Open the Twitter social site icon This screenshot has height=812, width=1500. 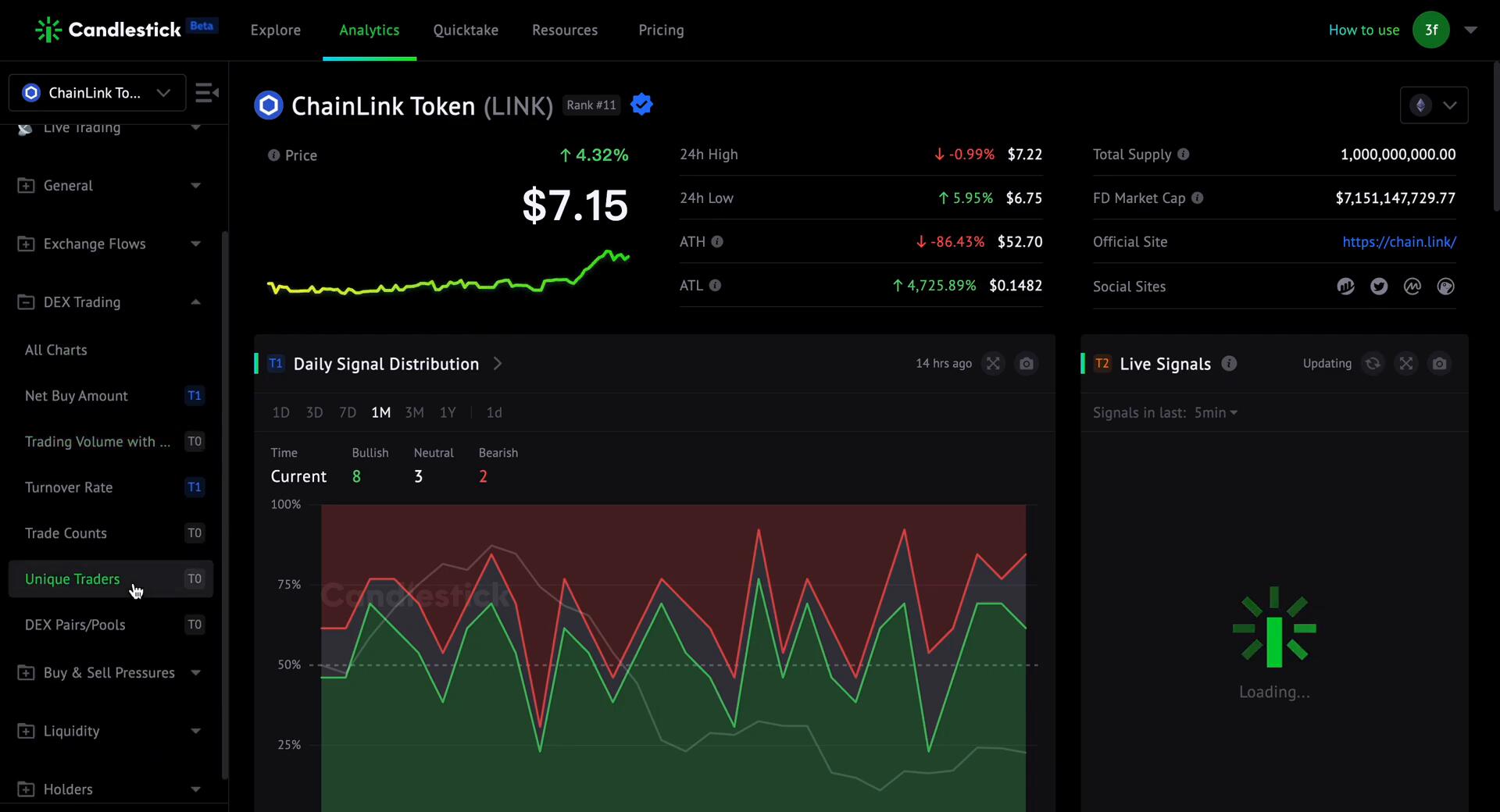pyautogui.click(x=1378, y=287)
